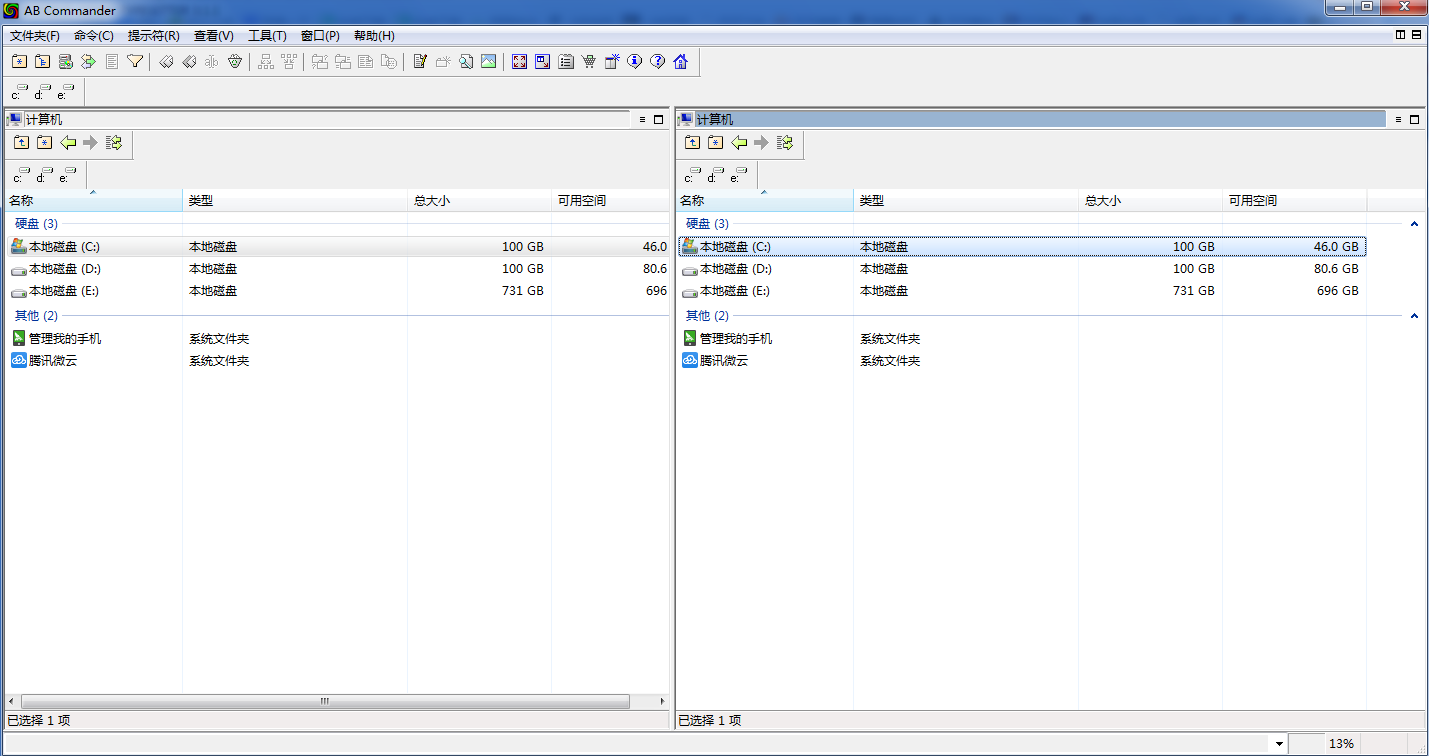Open the 工具(T) menu
Screen dimensions: 1429x756
coord(267,36)
